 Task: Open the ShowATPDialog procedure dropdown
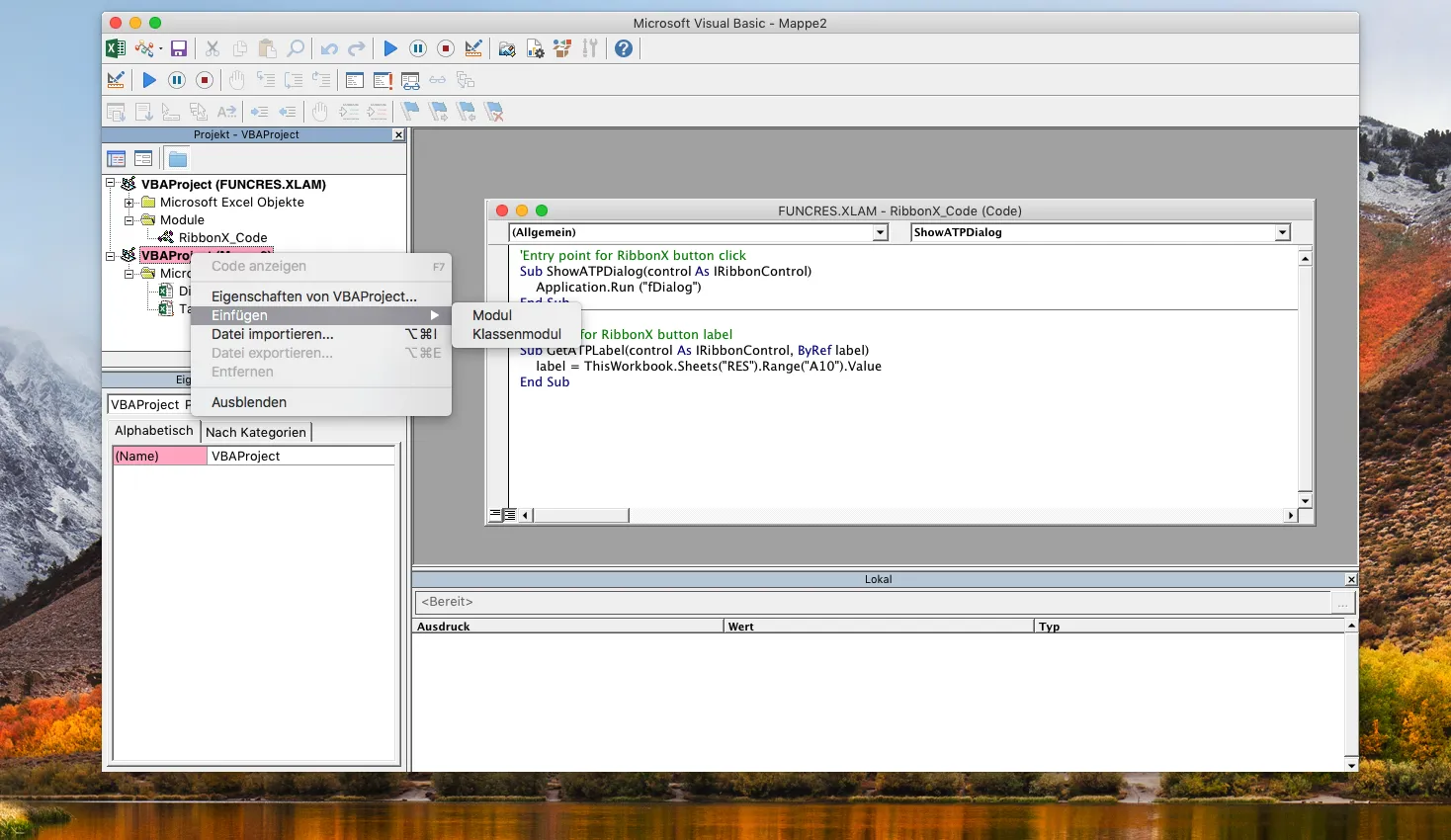(x=1282, y=232)
